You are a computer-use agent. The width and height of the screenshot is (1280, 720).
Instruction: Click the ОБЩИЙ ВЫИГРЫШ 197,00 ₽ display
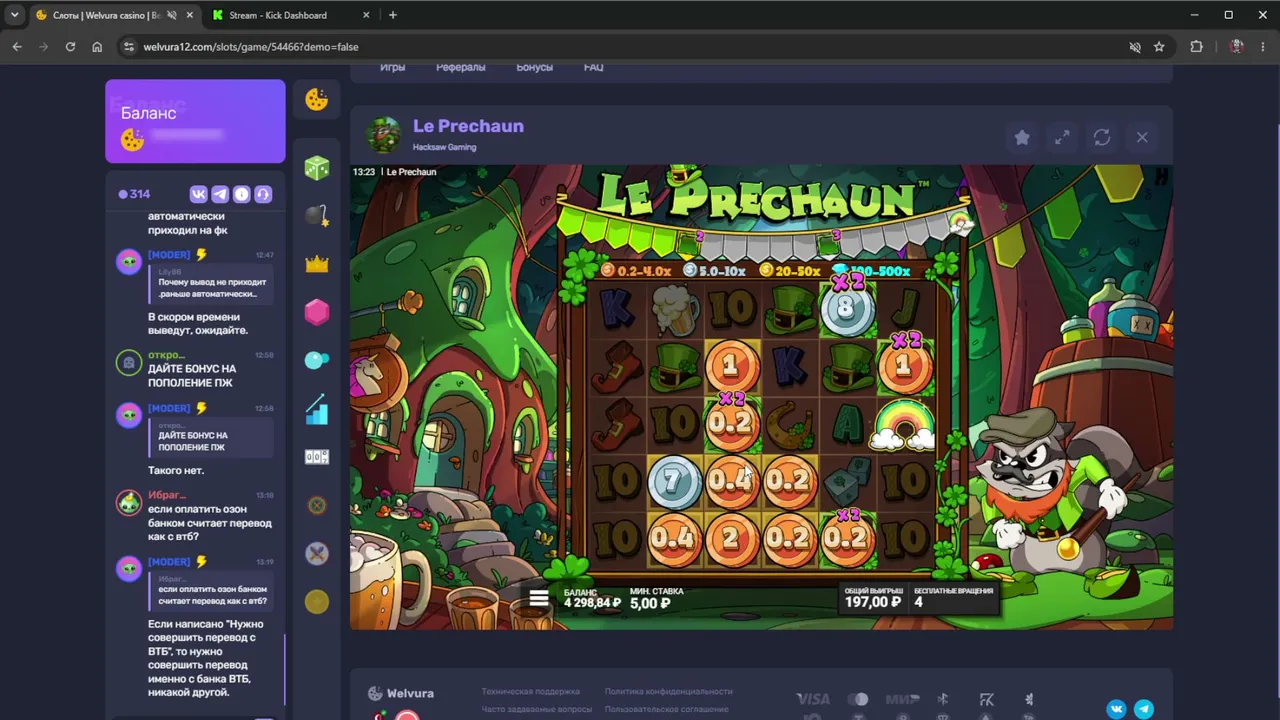click(873, 597)
